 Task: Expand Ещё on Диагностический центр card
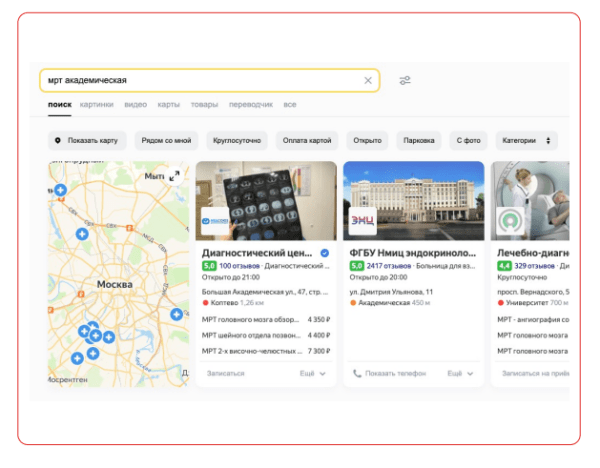tap(313, 373)
